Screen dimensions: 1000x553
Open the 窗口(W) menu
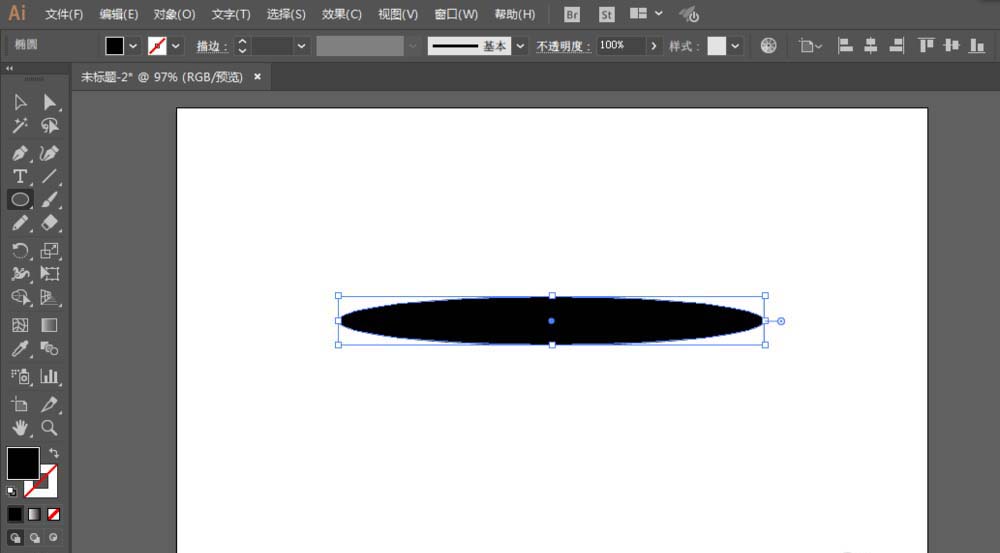coord(455,14)
